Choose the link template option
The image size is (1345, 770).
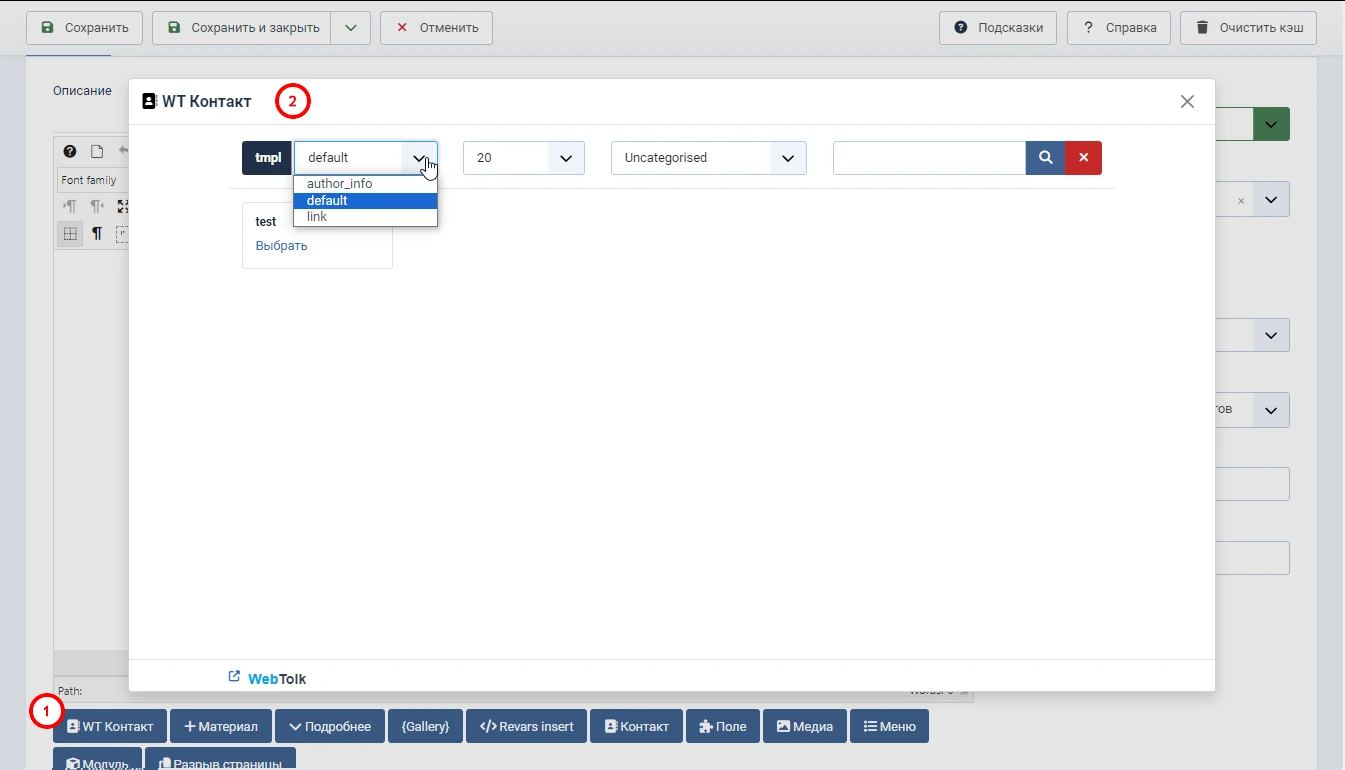pyautogui.click(x=317, y=217)
